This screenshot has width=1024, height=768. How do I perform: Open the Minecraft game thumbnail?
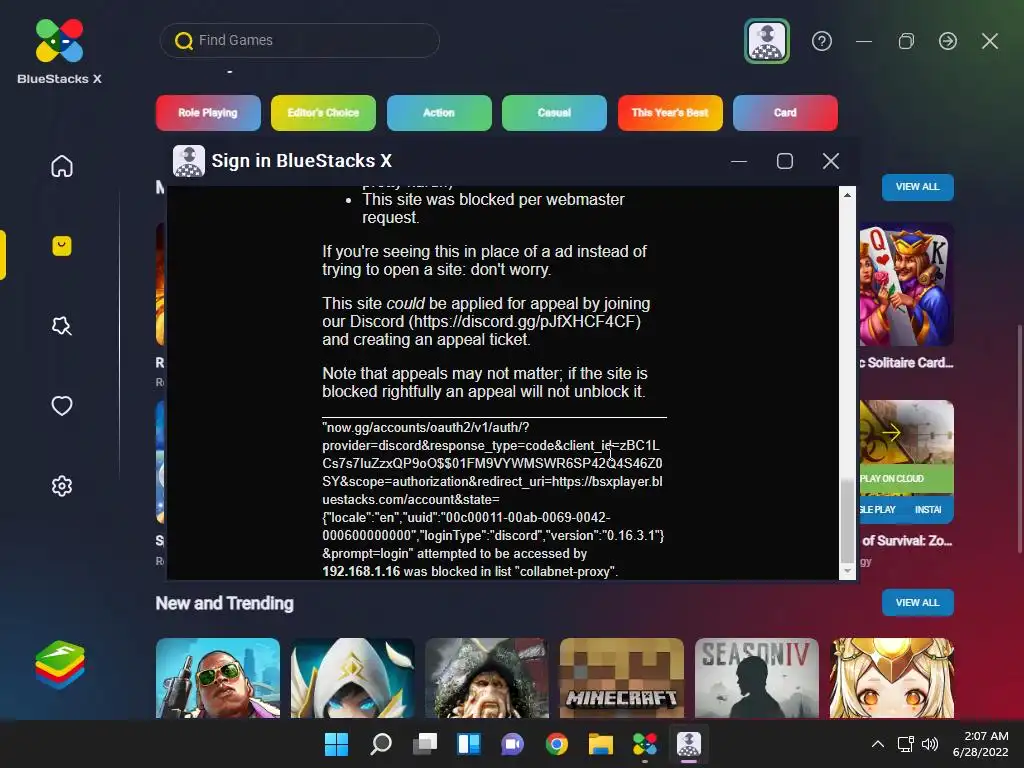pos(622,679)
